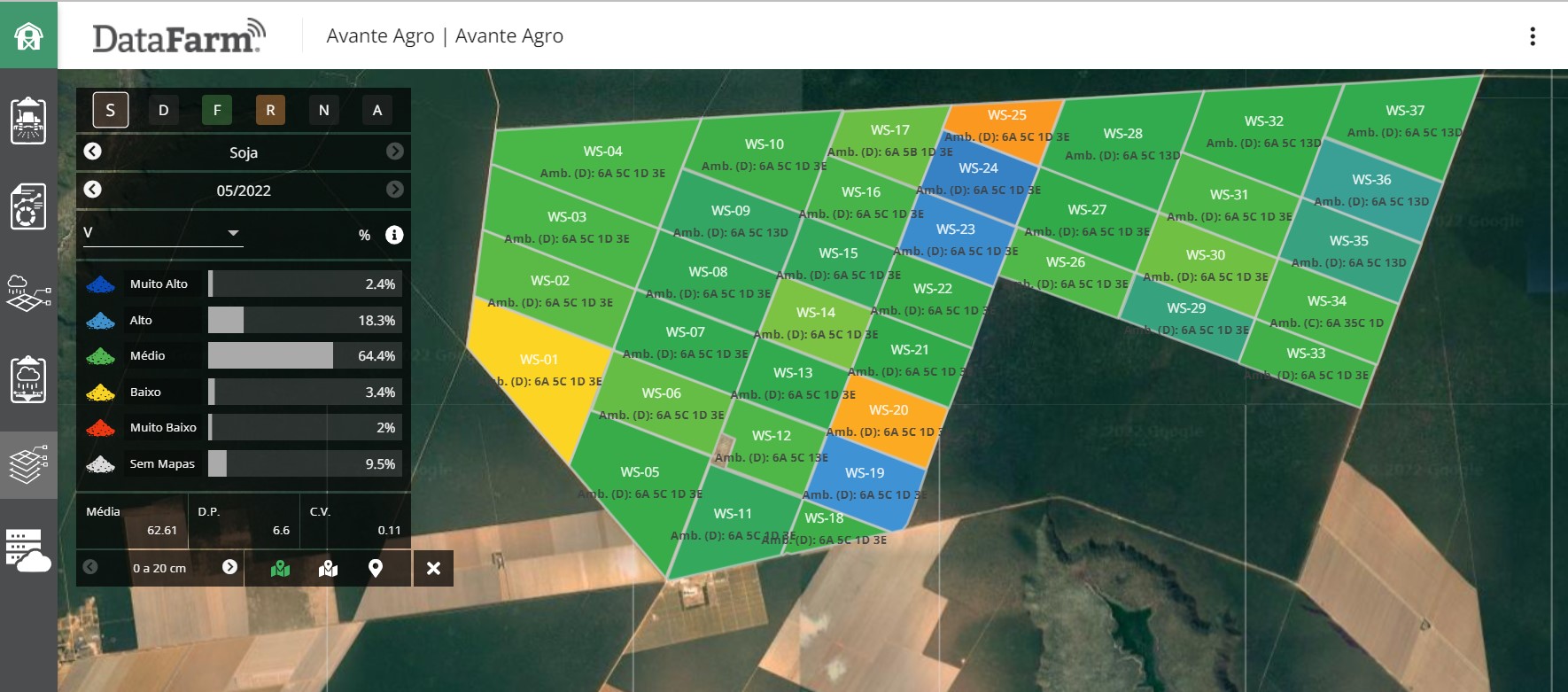Go to next depth after 0 a 20 cm
Screen dimensions: 1568x692
[x=229, y=567]
